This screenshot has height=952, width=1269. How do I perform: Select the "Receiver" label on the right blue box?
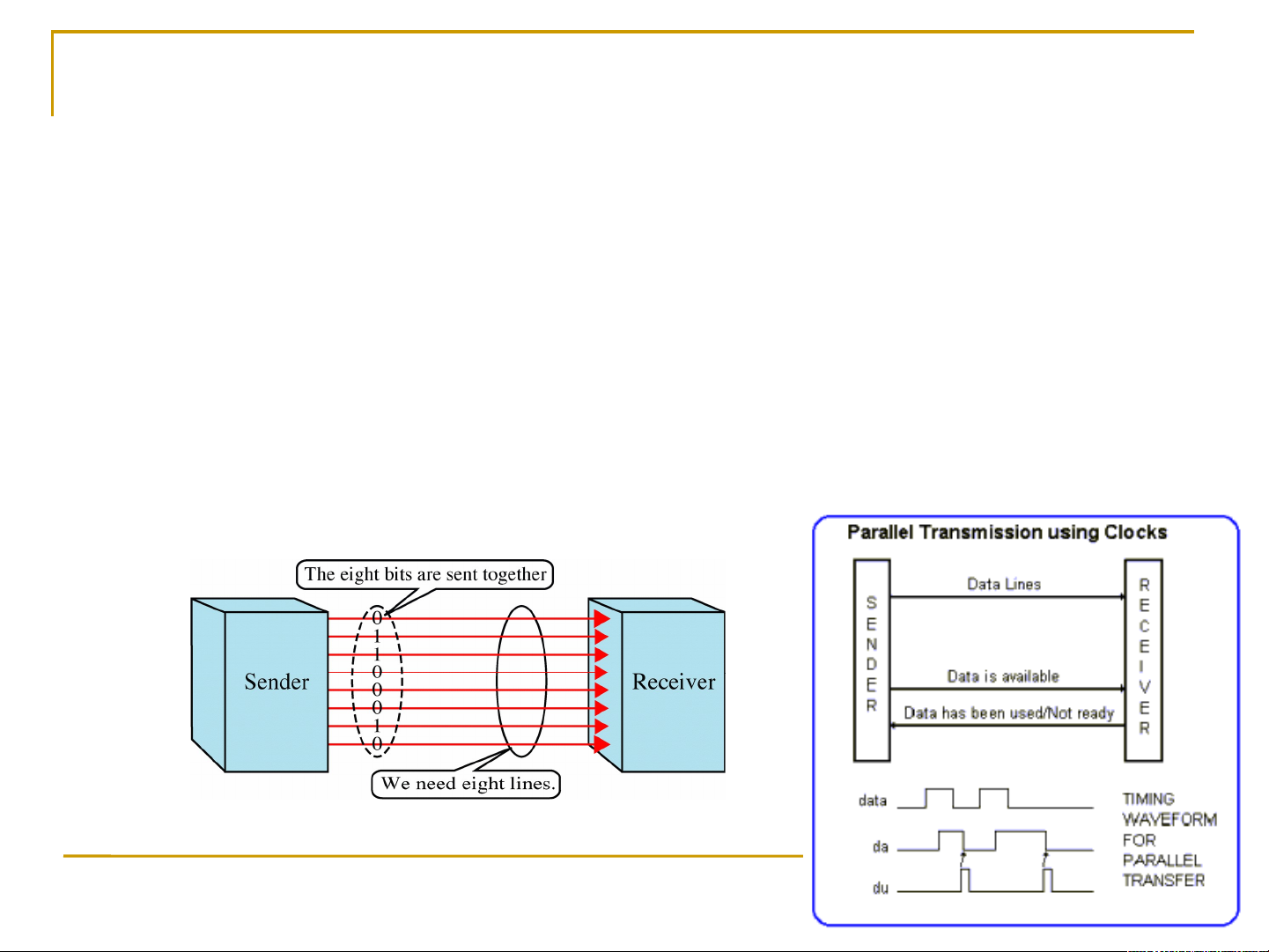(674, 682)
